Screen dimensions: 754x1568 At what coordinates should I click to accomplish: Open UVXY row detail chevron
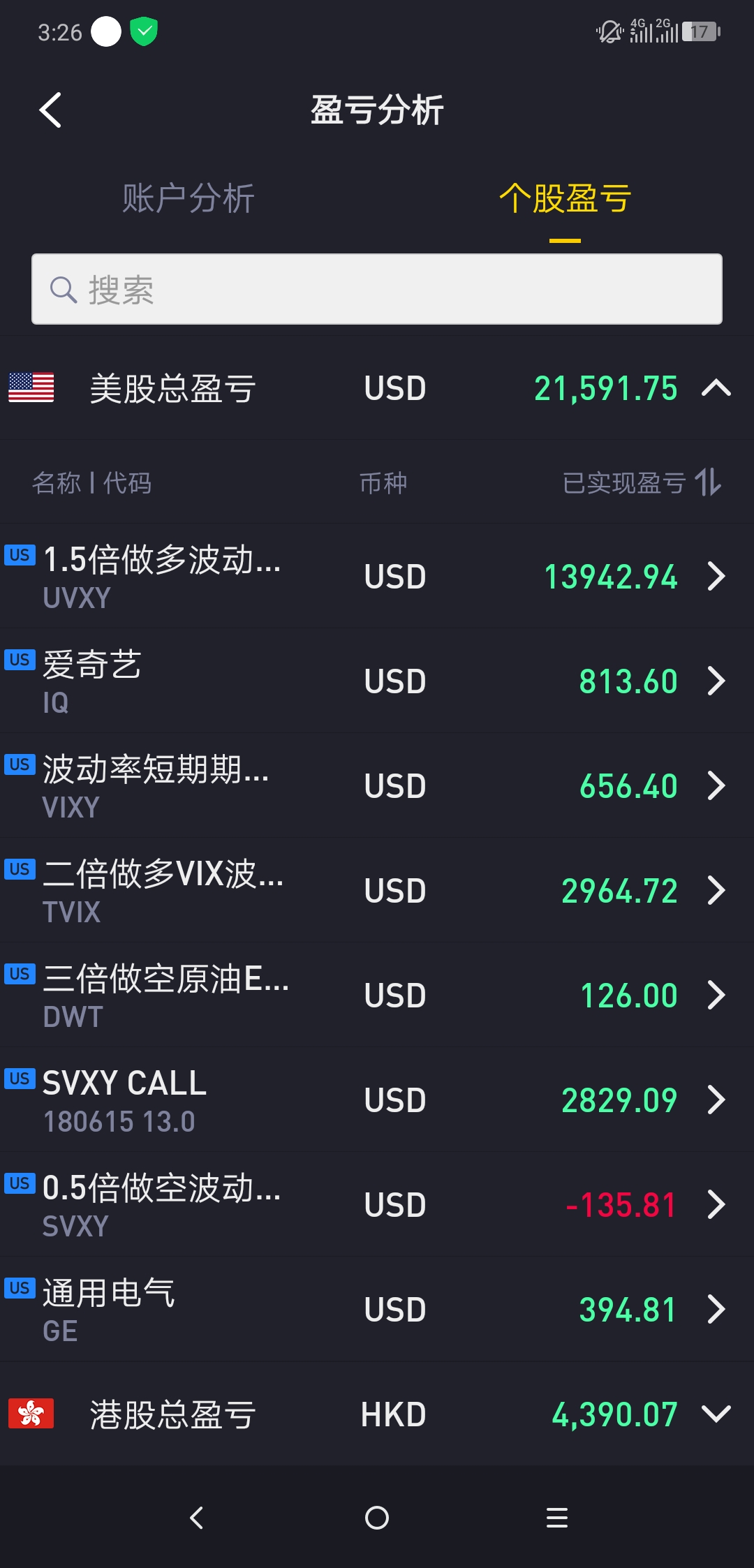click(716, 576)
